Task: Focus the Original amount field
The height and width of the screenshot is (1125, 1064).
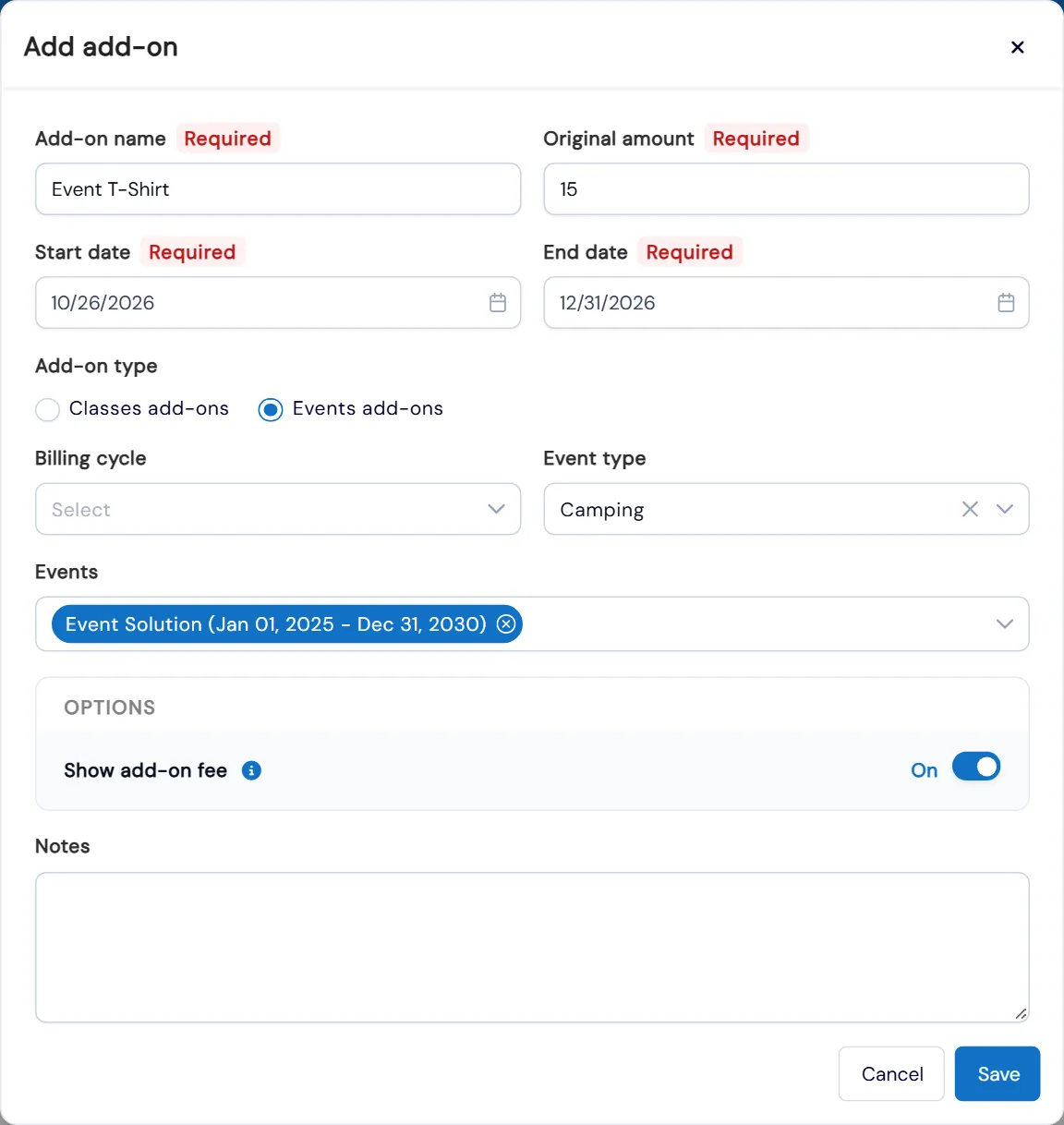Action: point(786,189)
